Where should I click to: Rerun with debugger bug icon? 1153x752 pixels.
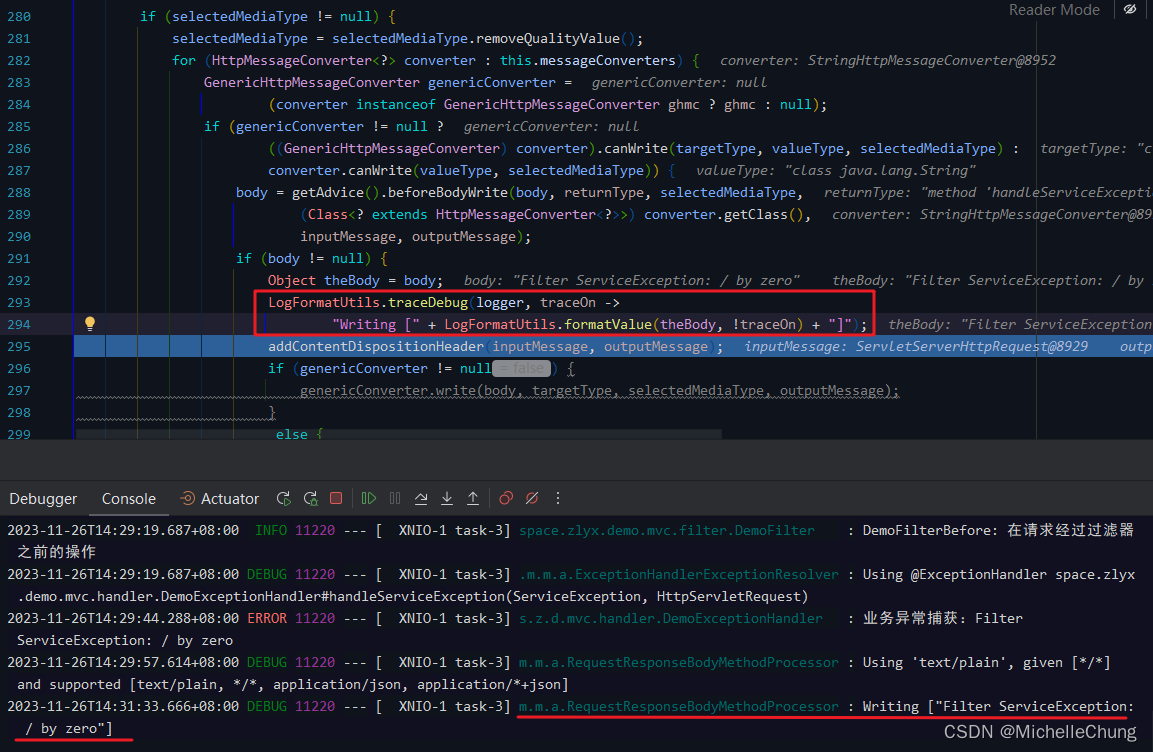[310, 498]
